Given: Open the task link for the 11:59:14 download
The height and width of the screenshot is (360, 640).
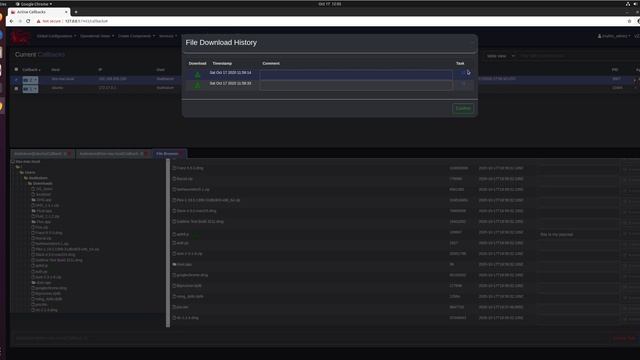Looking at the screenshot, I should pyautogui.click(x=464, y=73).
